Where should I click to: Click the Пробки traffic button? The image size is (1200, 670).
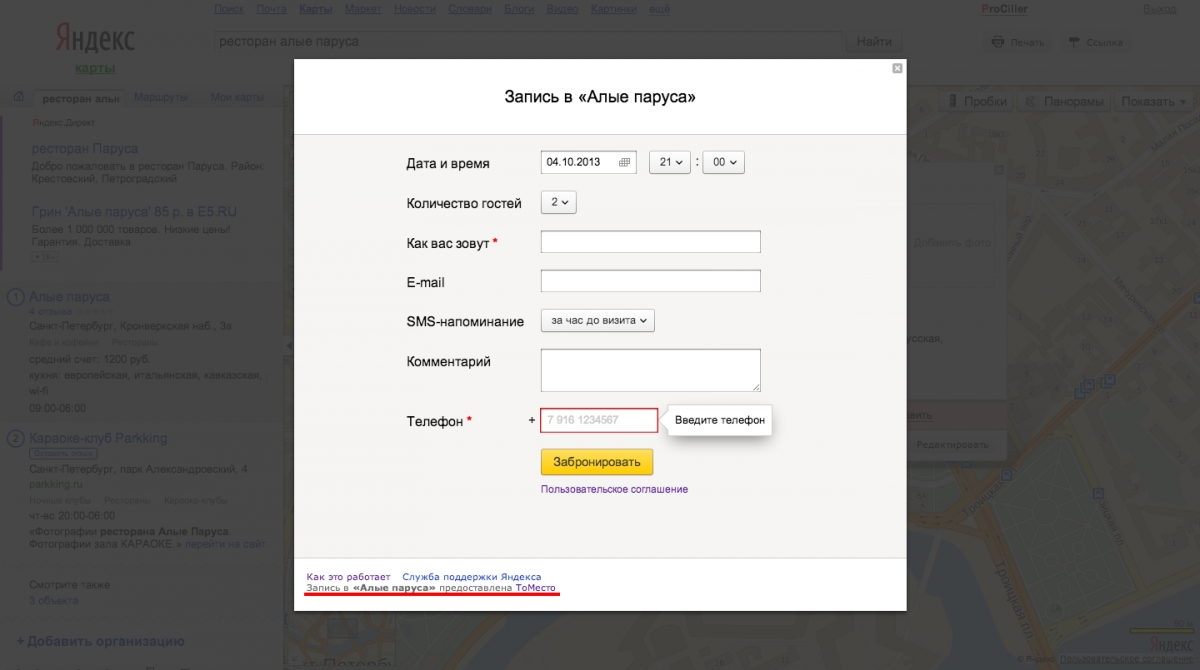[x=975, y=101]
